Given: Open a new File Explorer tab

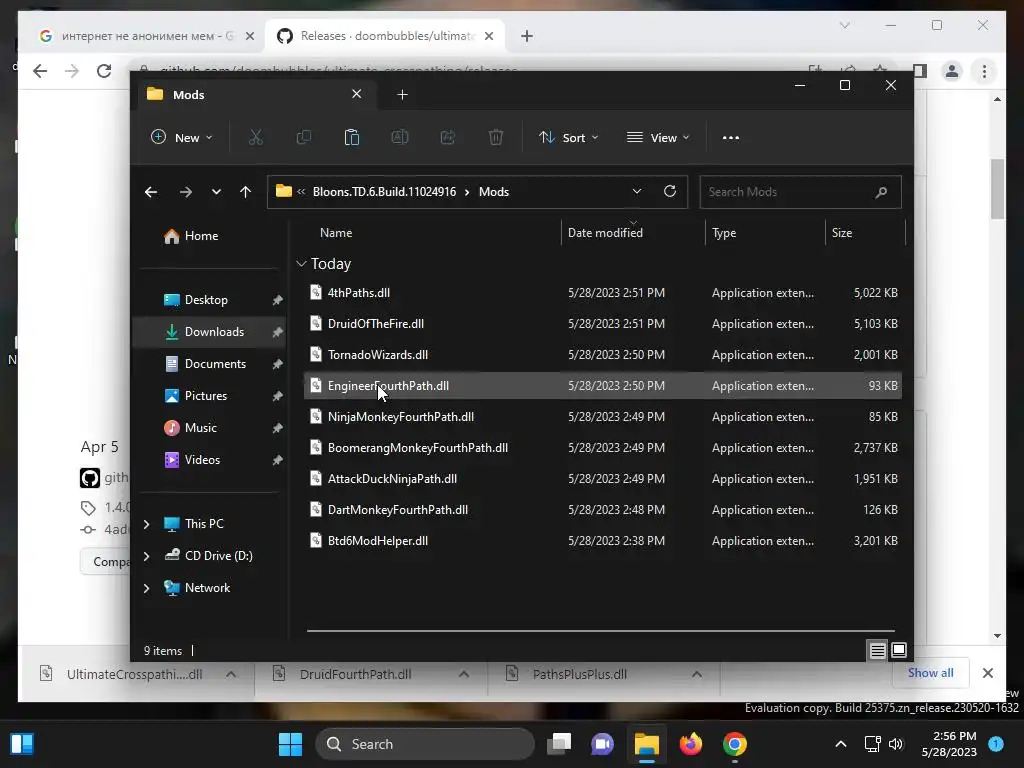Looking at the screenshot, I should pyautogui.click(x=402, y=95).
